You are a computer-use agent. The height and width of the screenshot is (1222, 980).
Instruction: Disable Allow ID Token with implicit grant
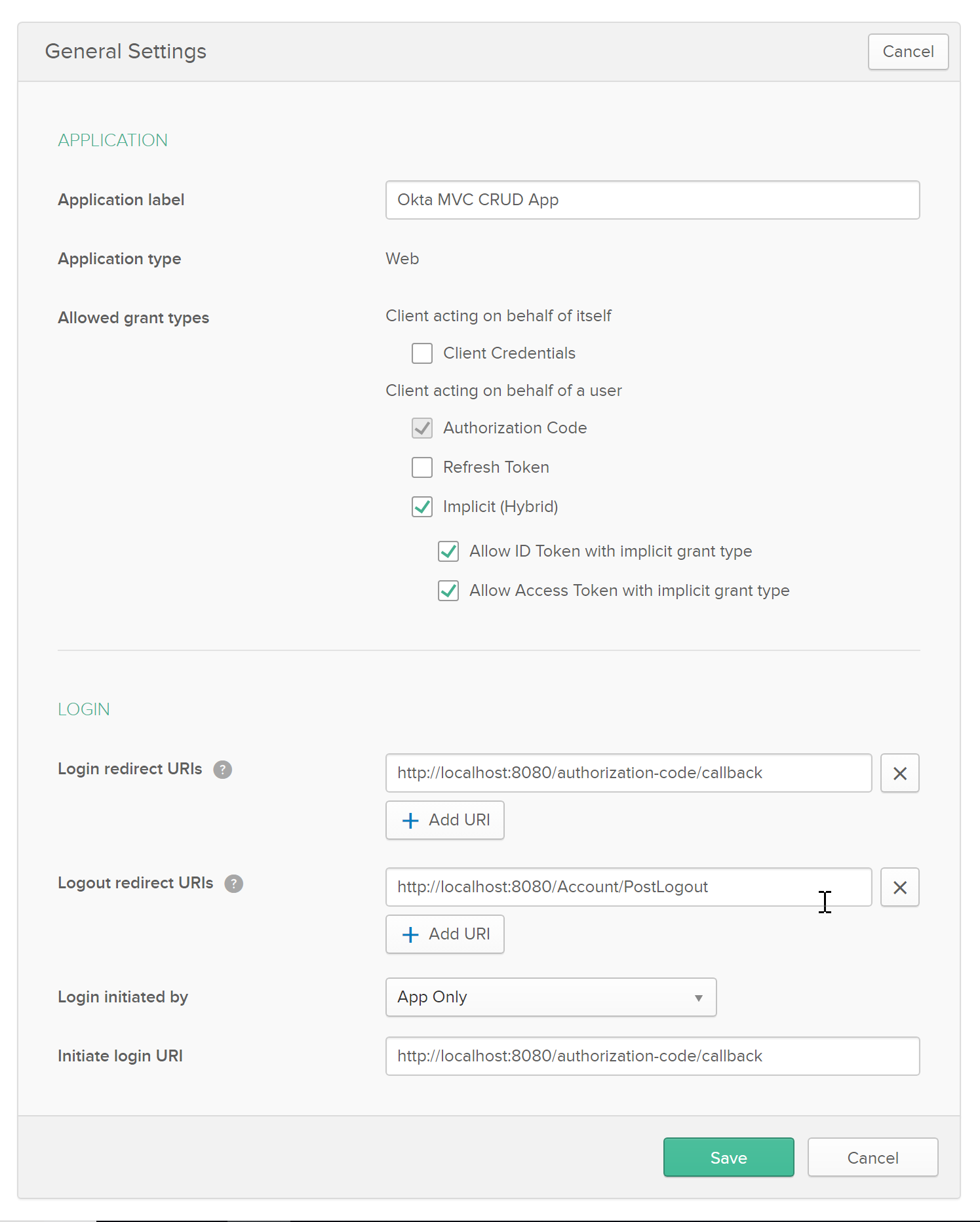coord(448,551)
